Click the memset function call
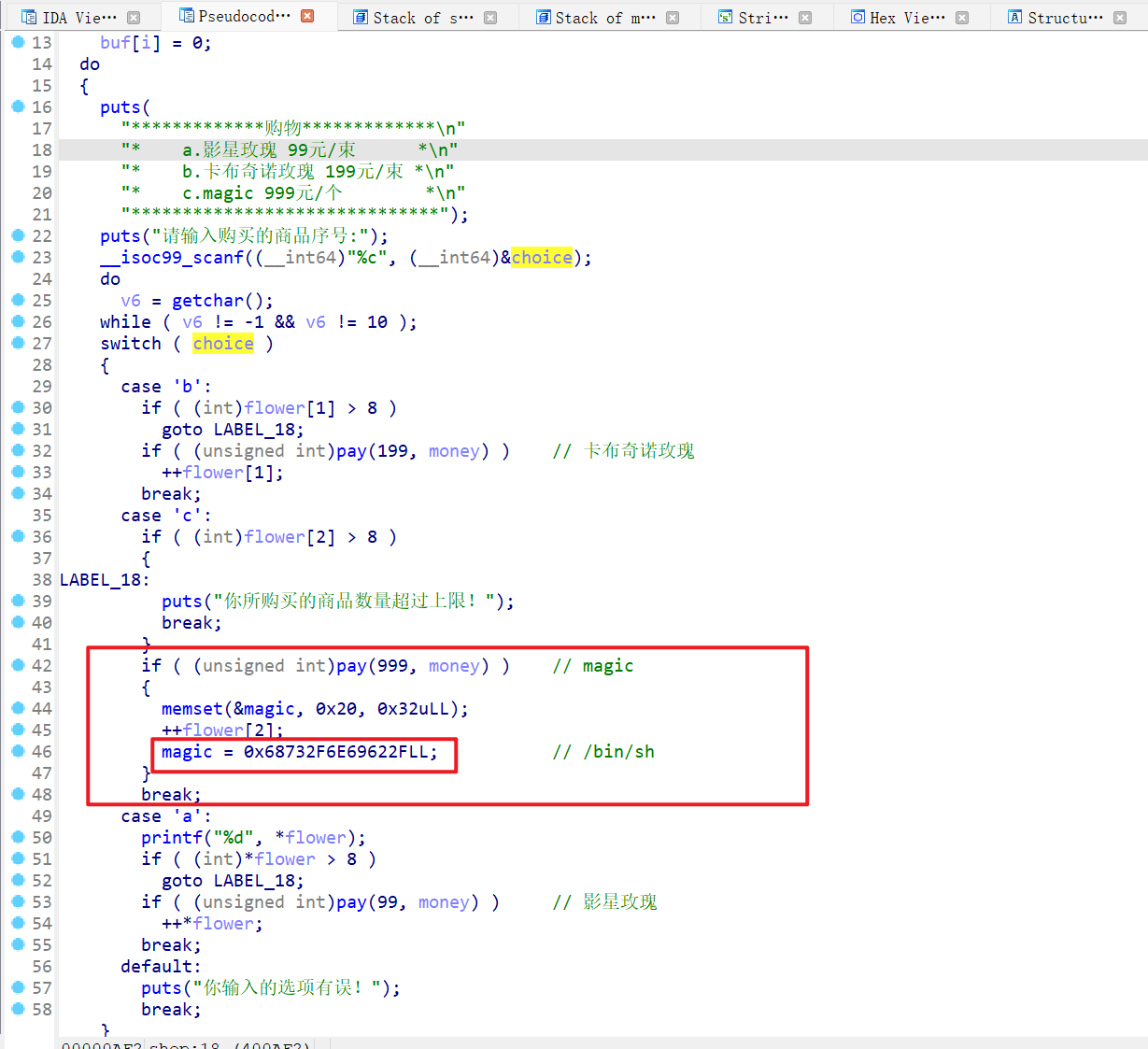 (191, 709)
